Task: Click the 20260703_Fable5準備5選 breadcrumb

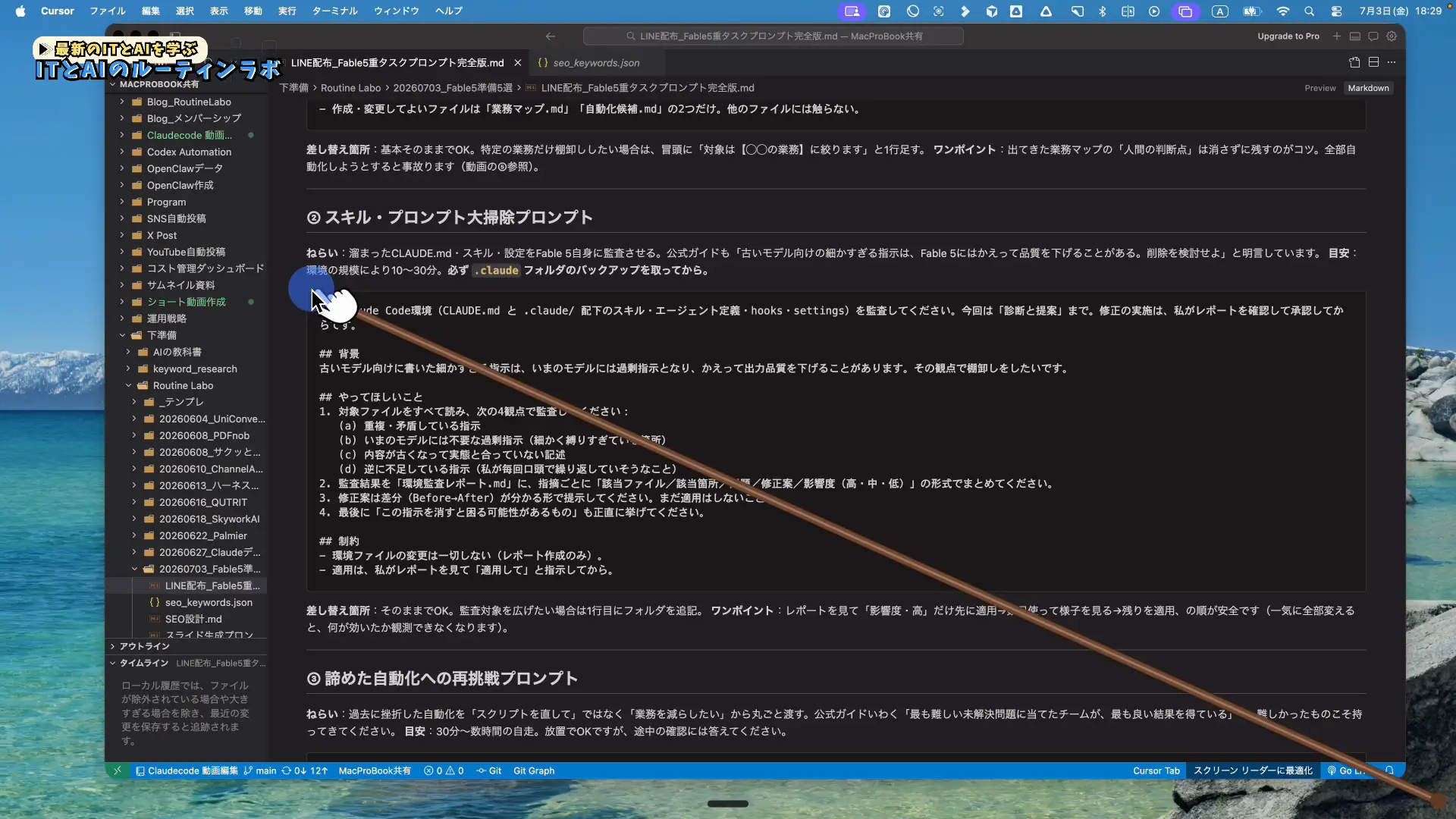Action: 452,88
